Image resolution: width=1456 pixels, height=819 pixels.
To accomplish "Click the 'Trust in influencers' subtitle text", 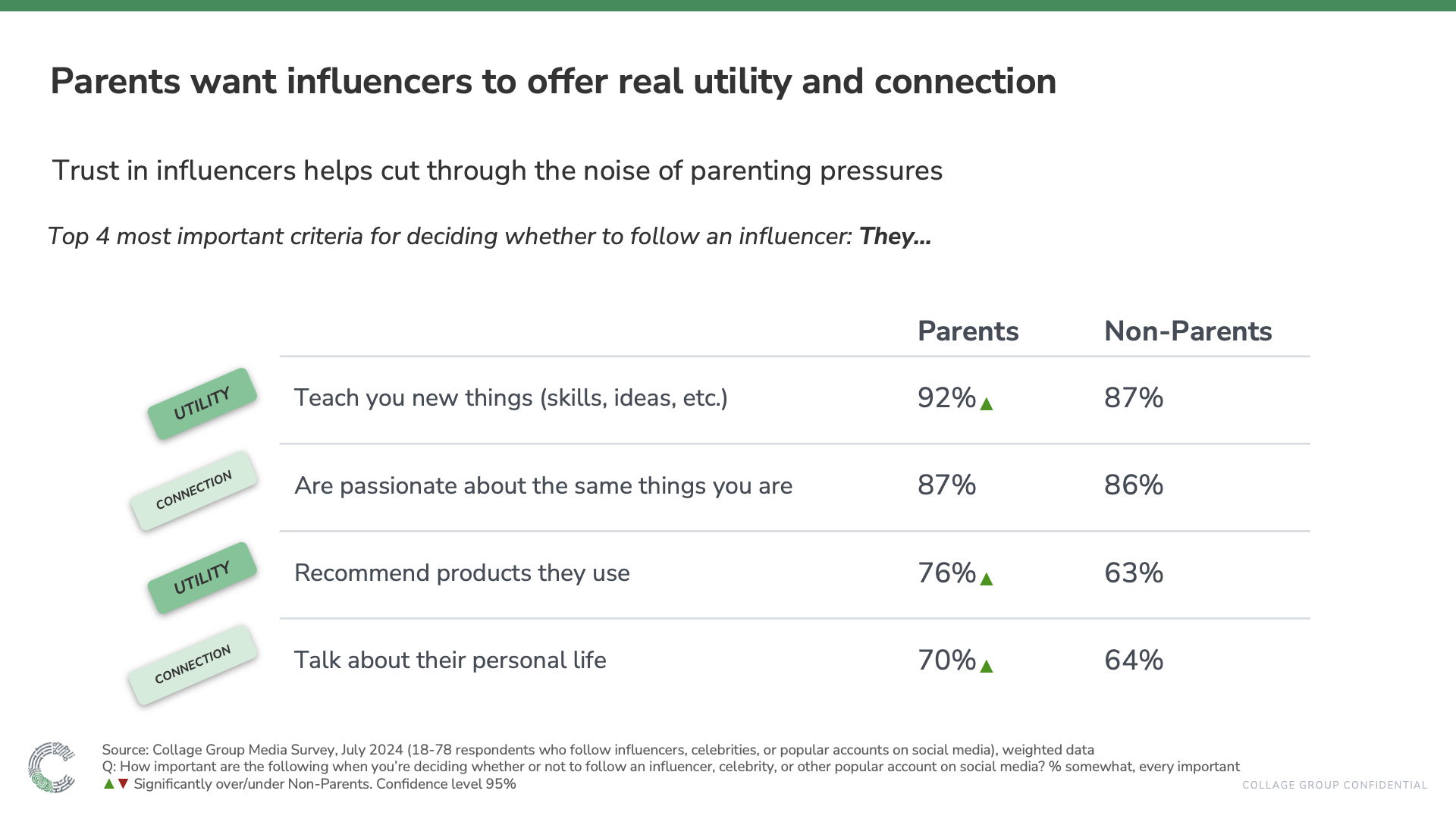I will click(497, 171).
